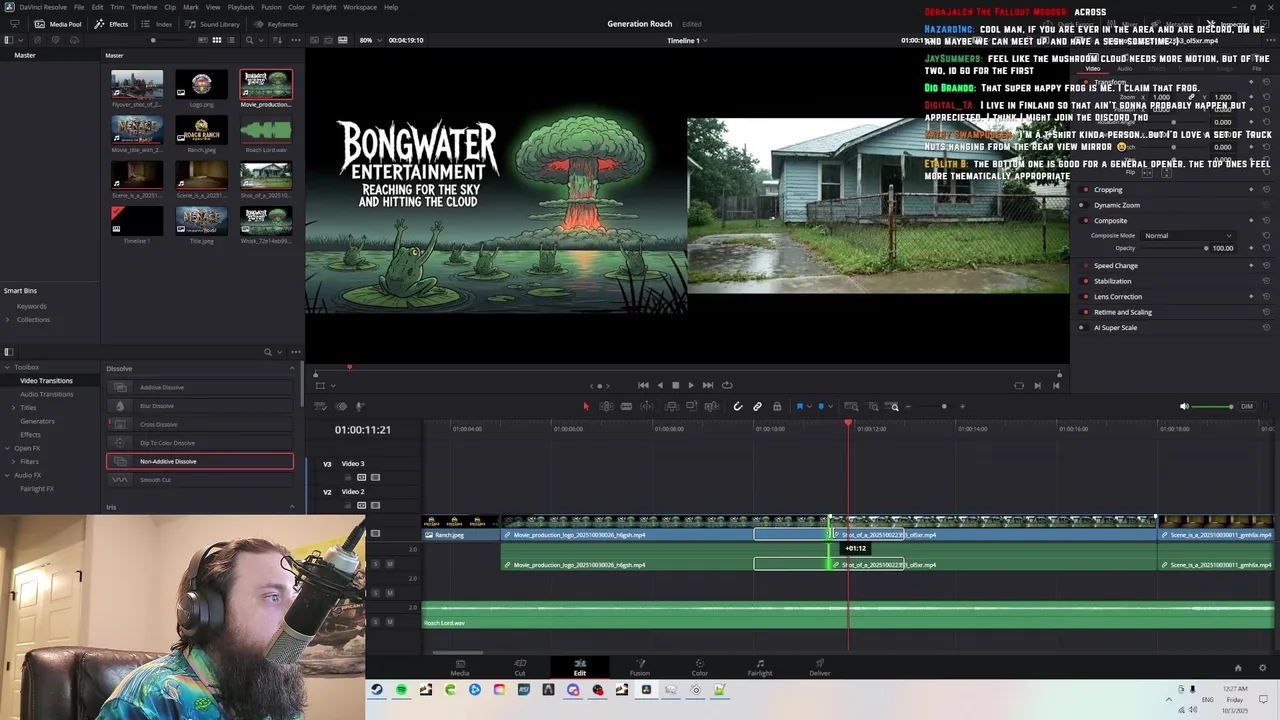Switch media pool to thumbnail view
This screenshot has height=720, width=1280.
216,40
